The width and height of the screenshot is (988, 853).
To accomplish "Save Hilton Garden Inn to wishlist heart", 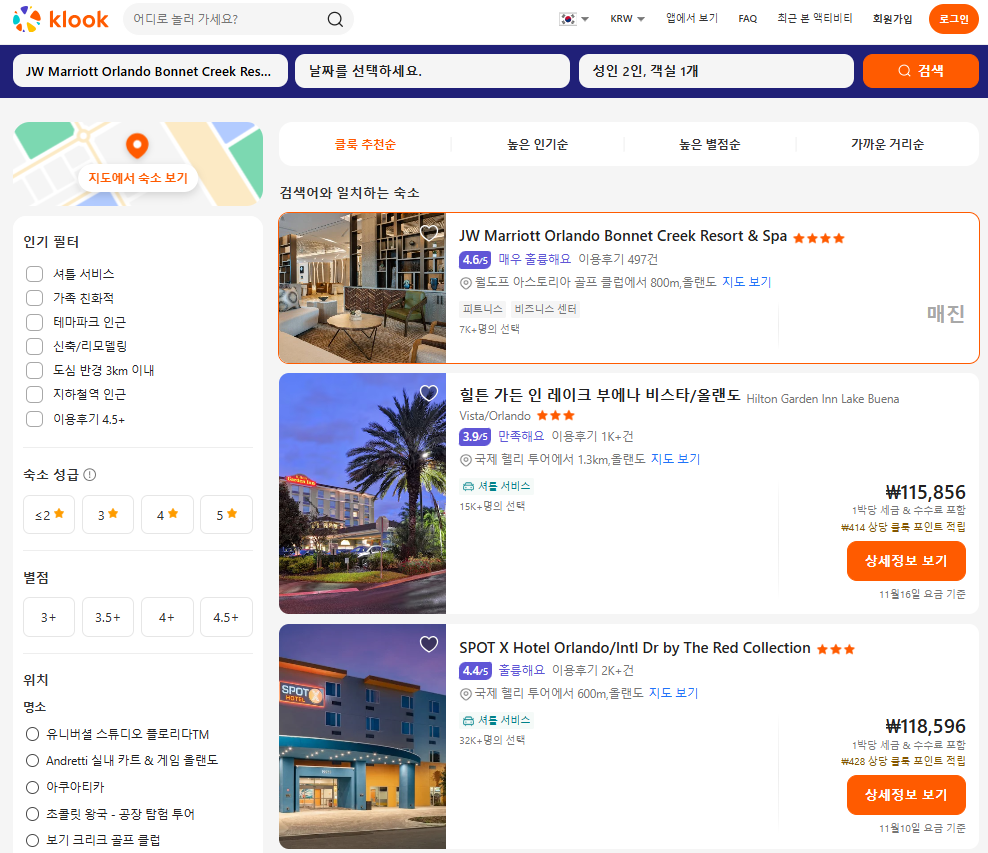I will click(x=428, y=393).
